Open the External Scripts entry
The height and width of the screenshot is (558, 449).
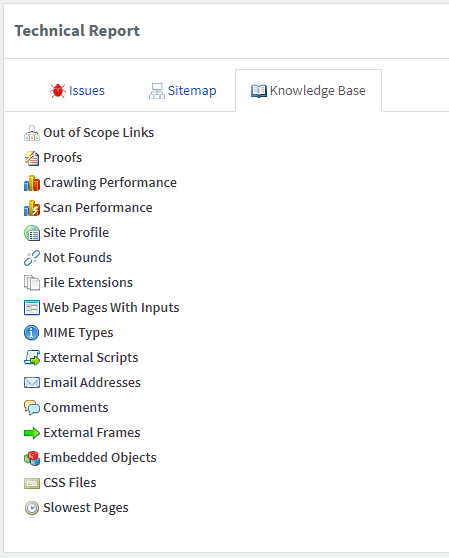tap(91, 358)
